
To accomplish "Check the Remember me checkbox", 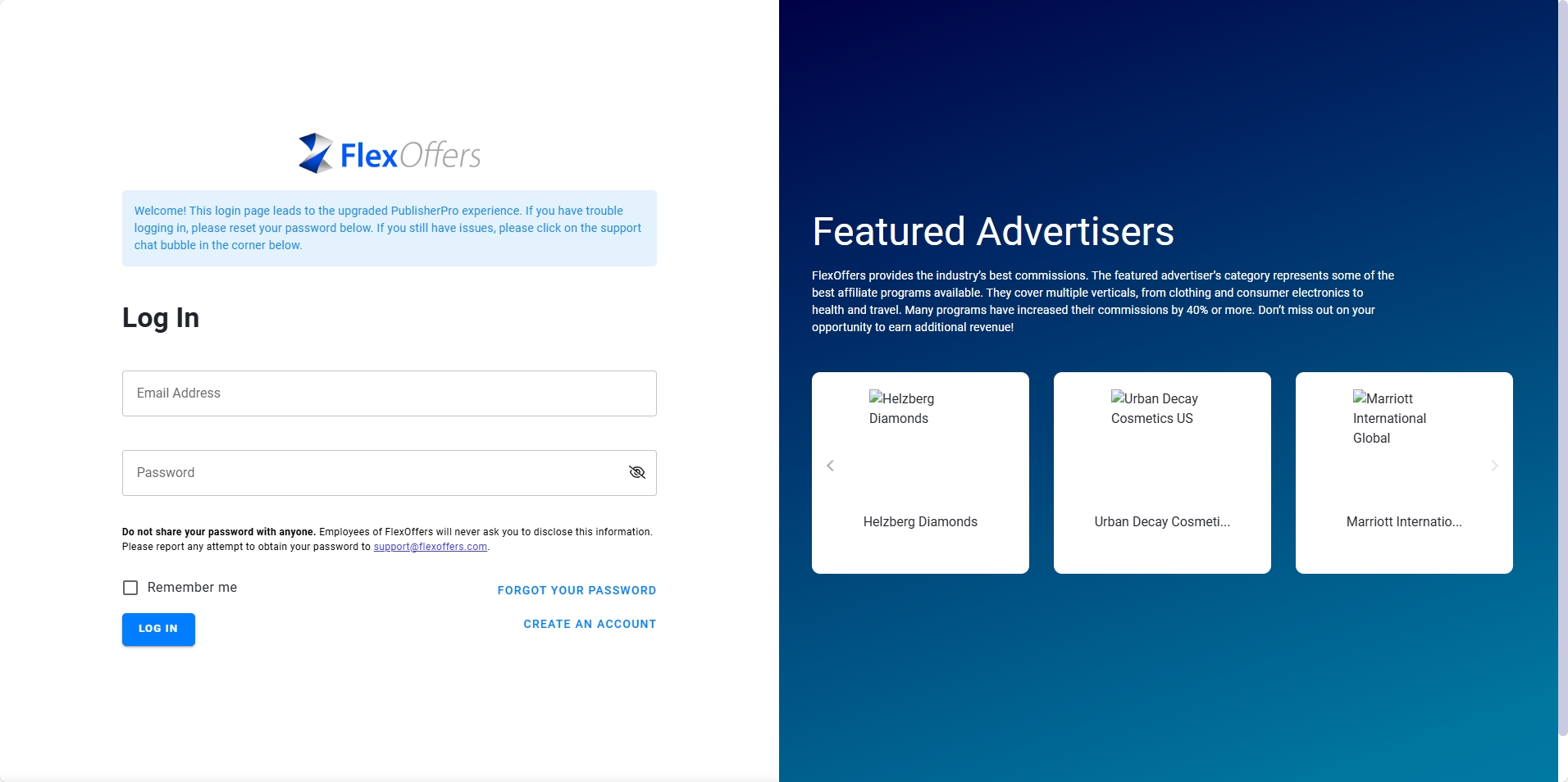I will click(x=130, y=588).
